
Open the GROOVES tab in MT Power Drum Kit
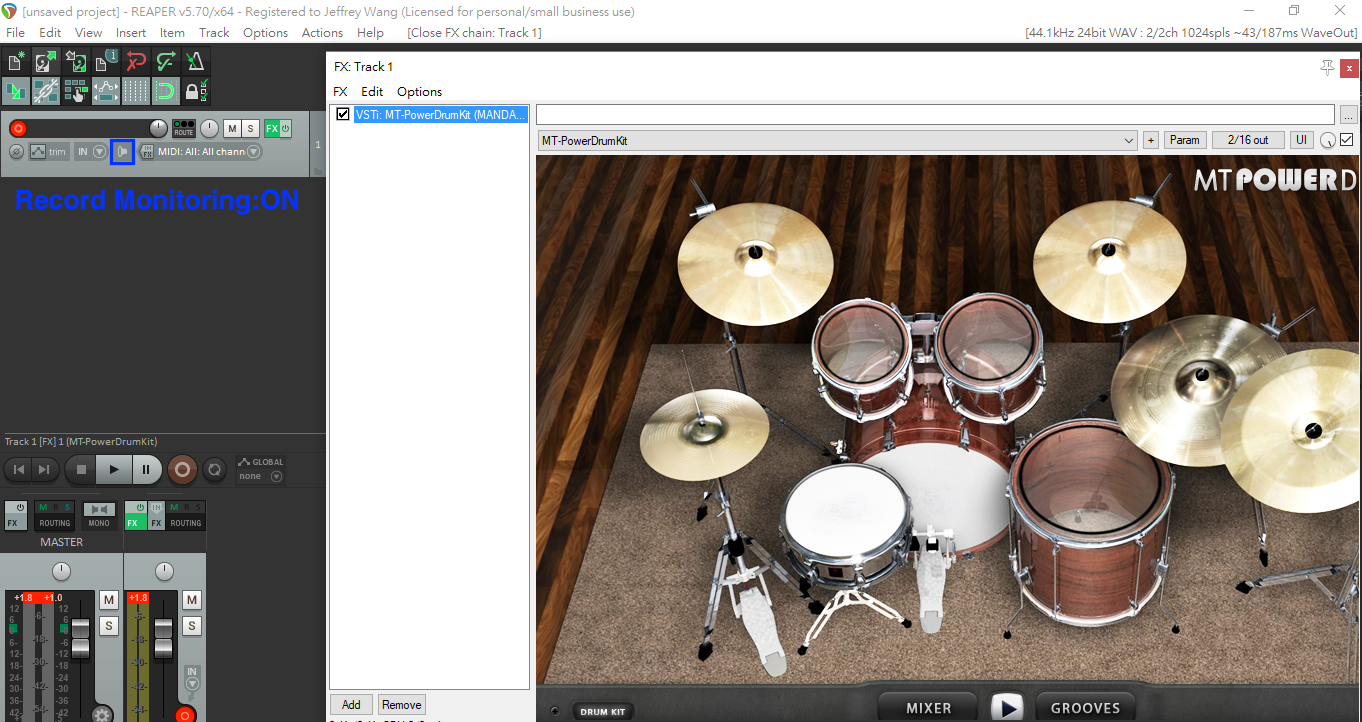tap(1085, 708)
